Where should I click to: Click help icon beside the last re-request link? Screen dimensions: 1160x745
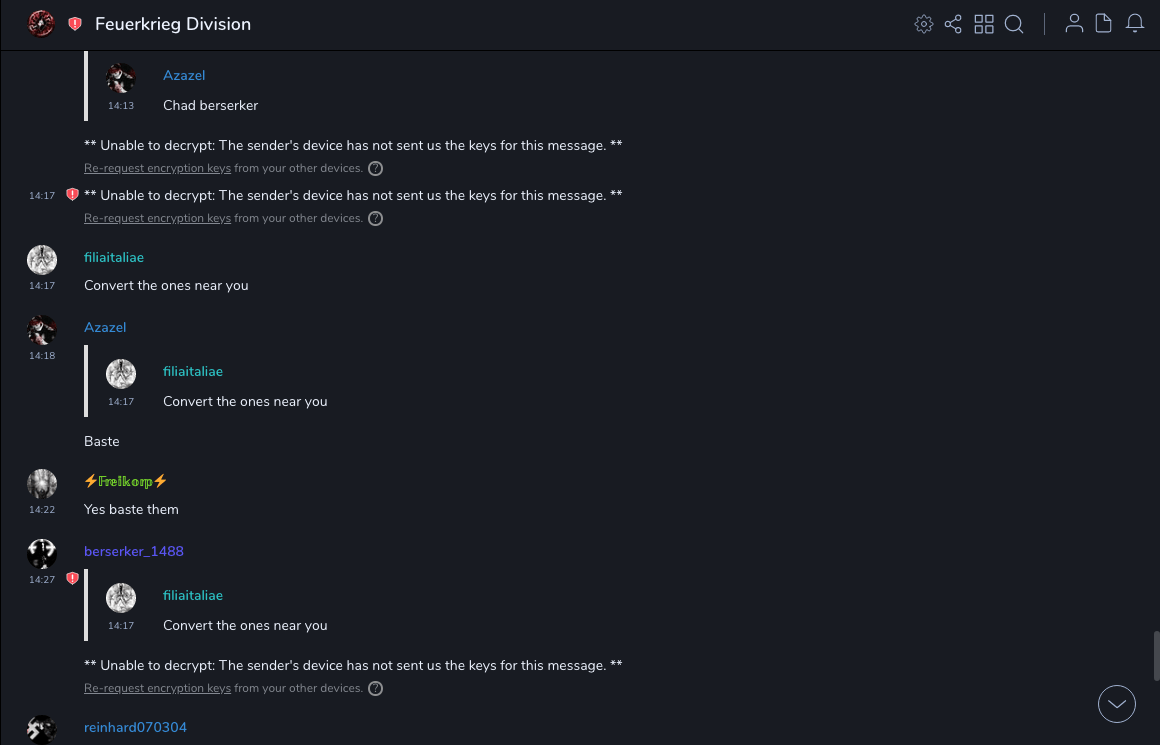coord(376,688)
